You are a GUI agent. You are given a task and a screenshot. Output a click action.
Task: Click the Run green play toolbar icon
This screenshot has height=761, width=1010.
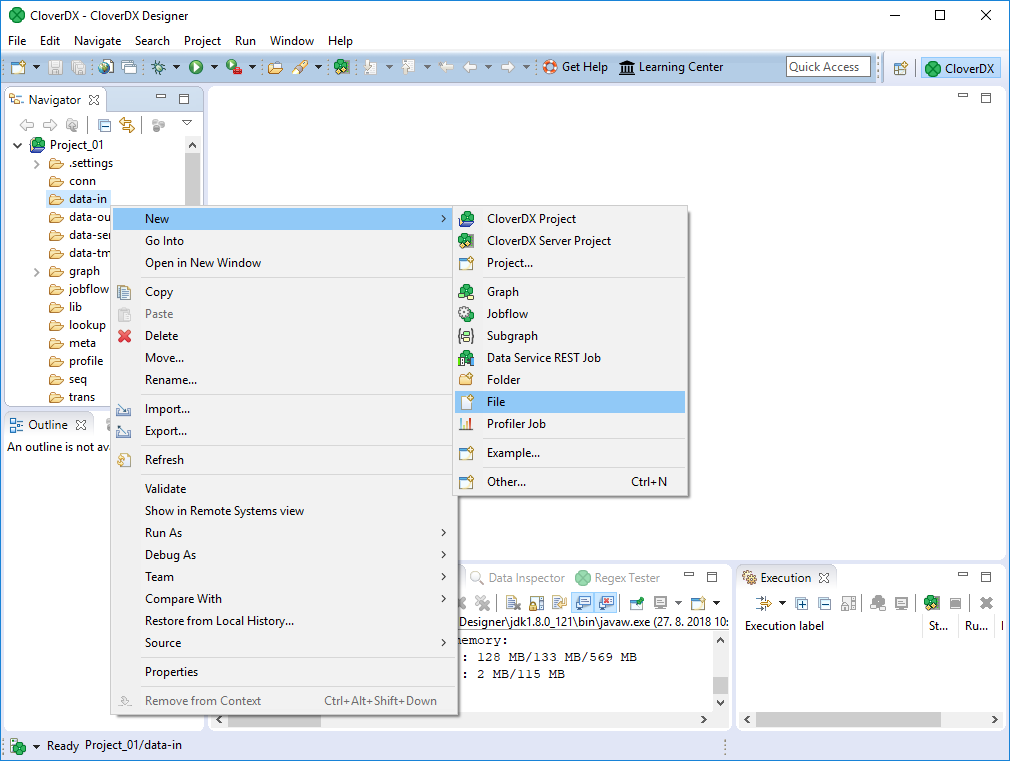(196, 67)
